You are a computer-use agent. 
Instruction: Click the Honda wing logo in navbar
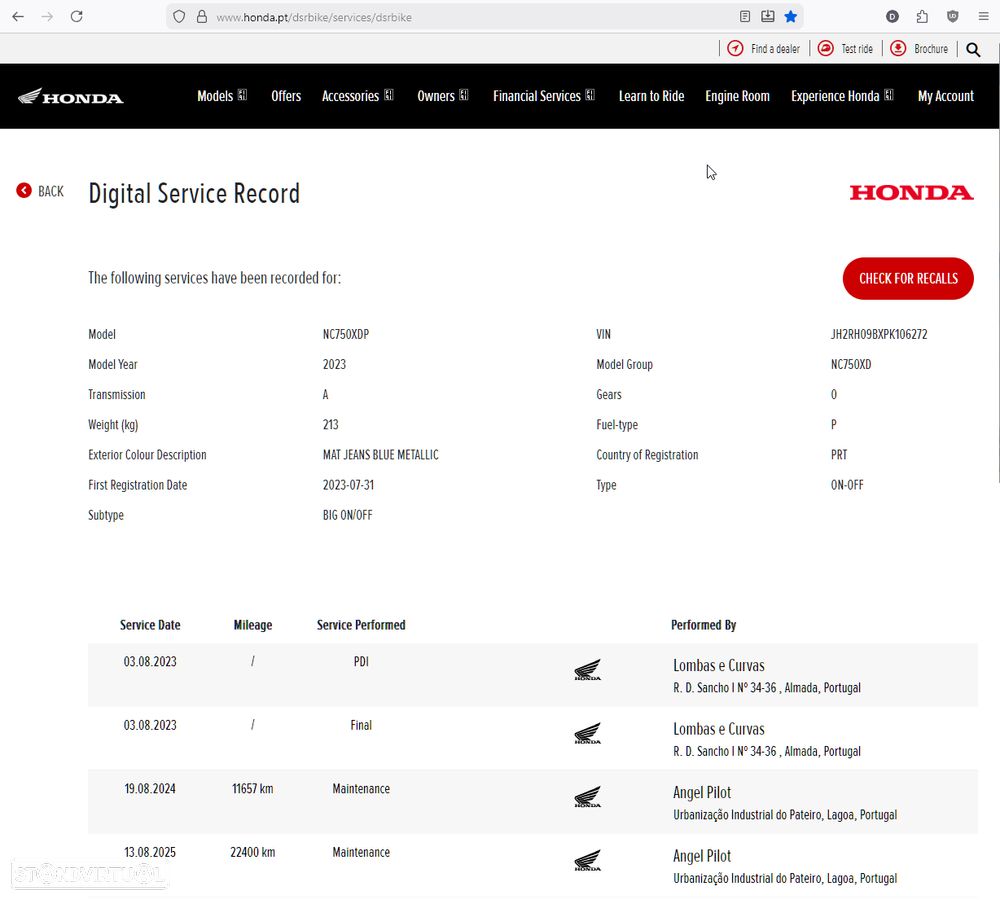coord(70,96)
